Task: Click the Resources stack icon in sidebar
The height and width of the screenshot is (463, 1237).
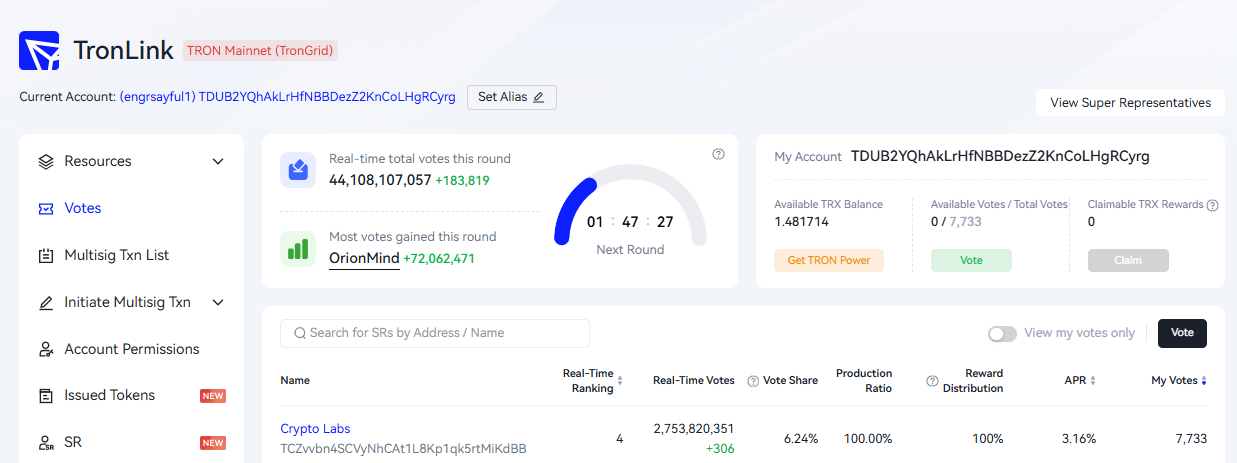Action: (46, 161)
